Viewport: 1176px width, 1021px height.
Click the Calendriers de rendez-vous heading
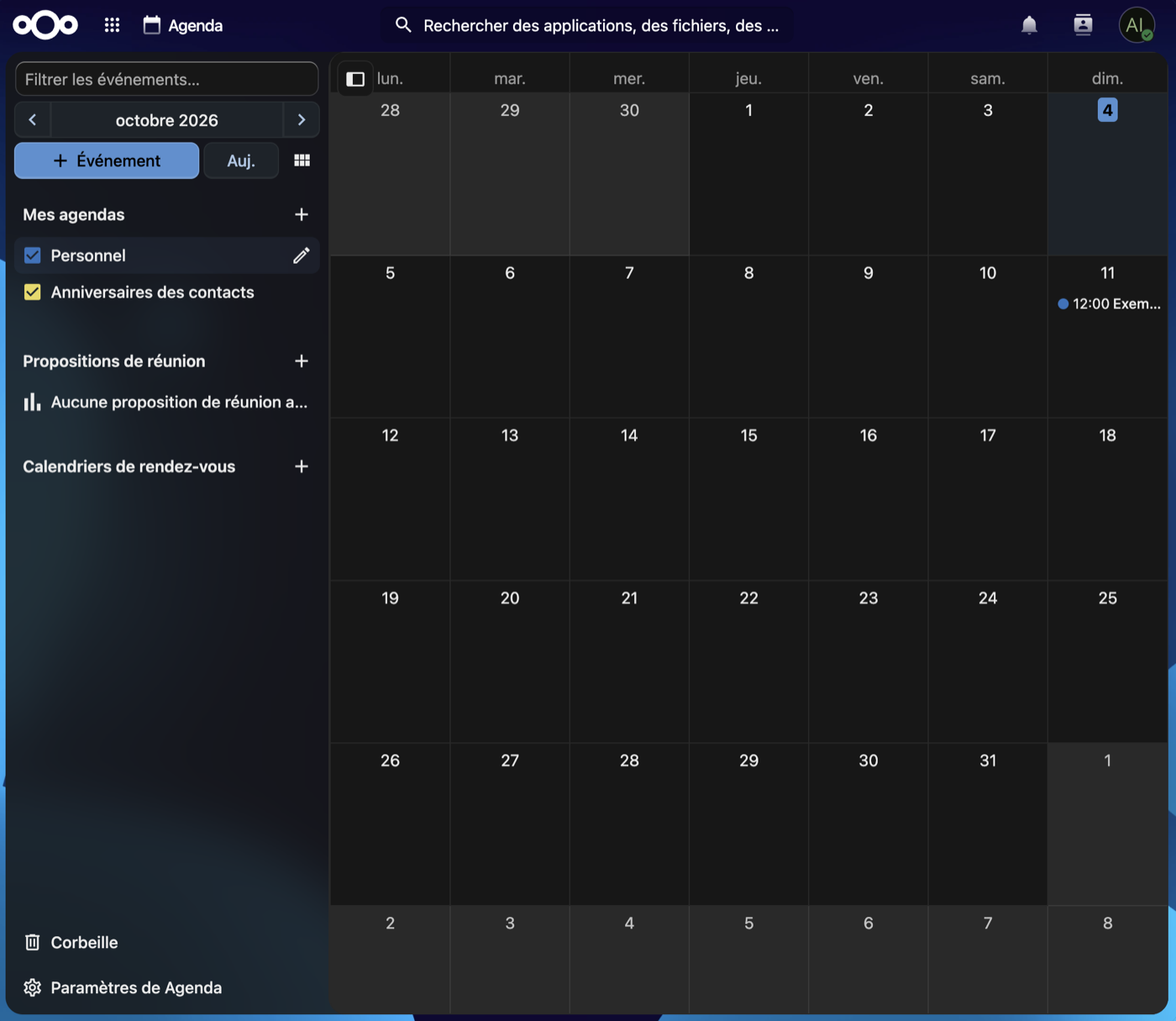coord(129,466)
